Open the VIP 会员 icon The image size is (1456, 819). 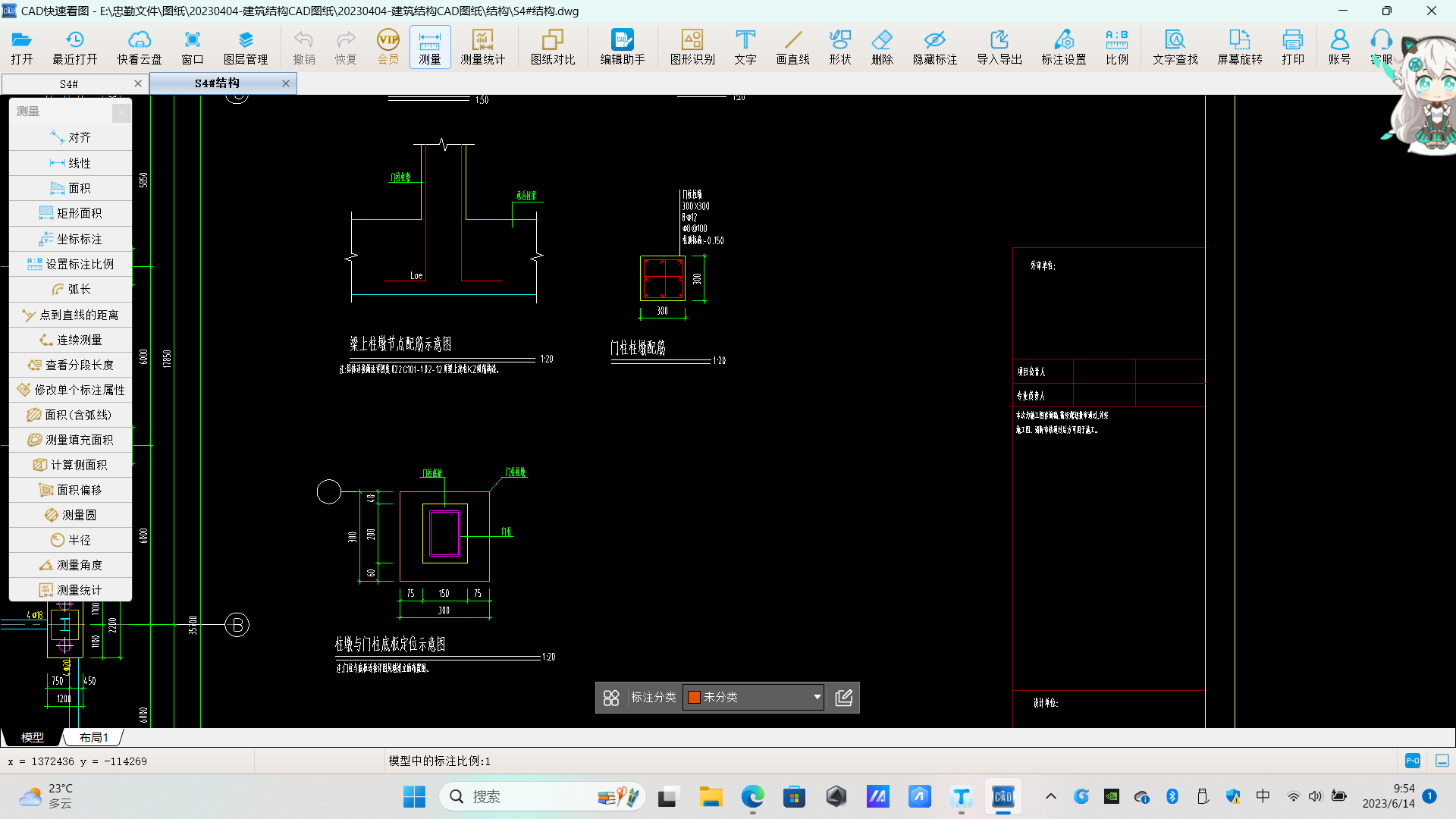pos(388,47)
